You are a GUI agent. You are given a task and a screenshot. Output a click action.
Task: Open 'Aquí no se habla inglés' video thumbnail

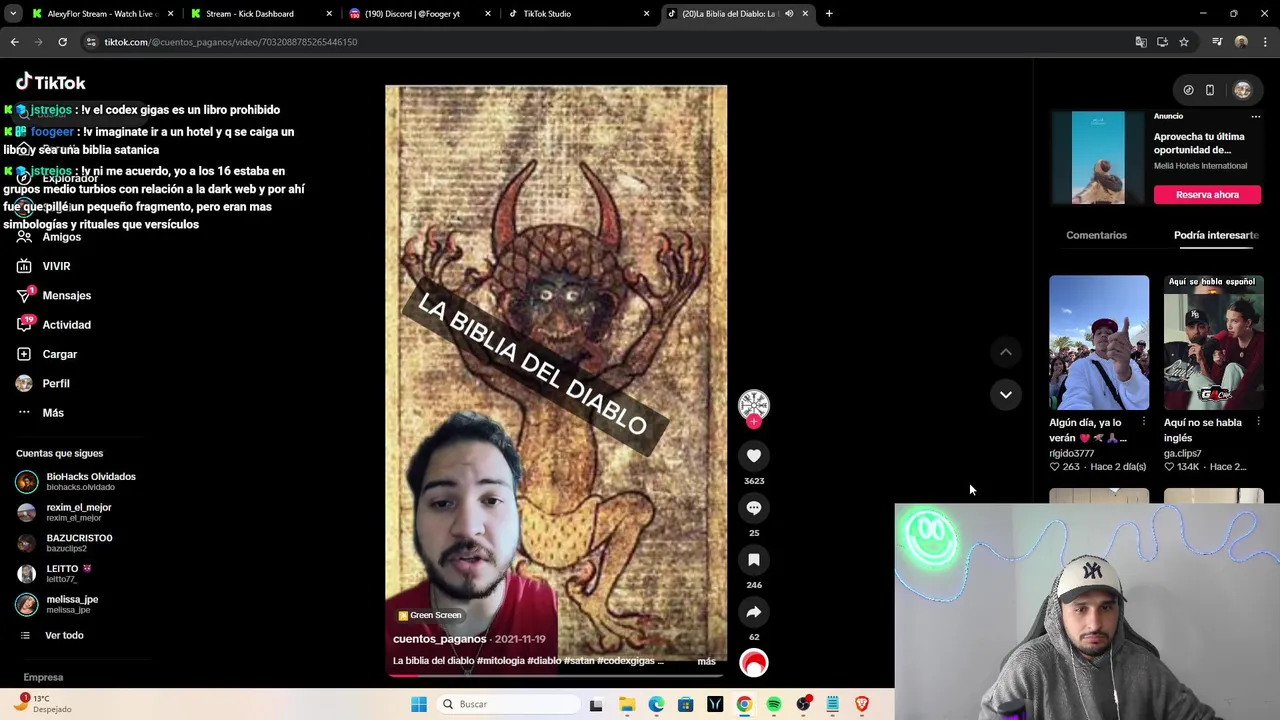[x=1213, y=343]
